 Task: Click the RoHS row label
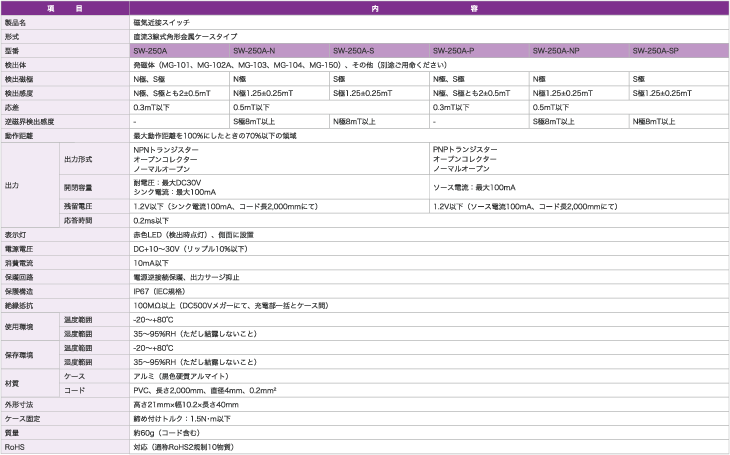[x=15, y=446]
